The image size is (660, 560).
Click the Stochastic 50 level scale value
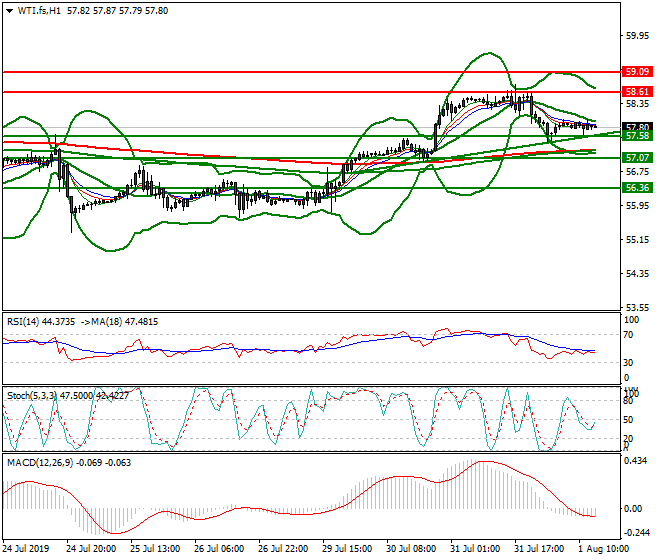coord(628,420)
